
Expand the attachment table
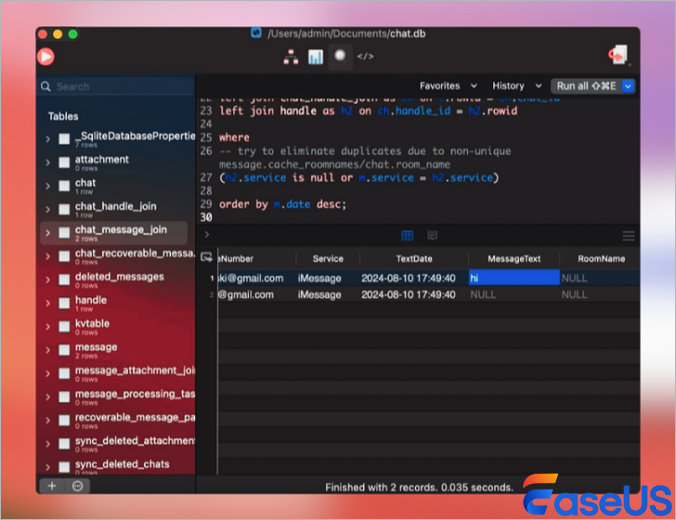pos(47,161)
